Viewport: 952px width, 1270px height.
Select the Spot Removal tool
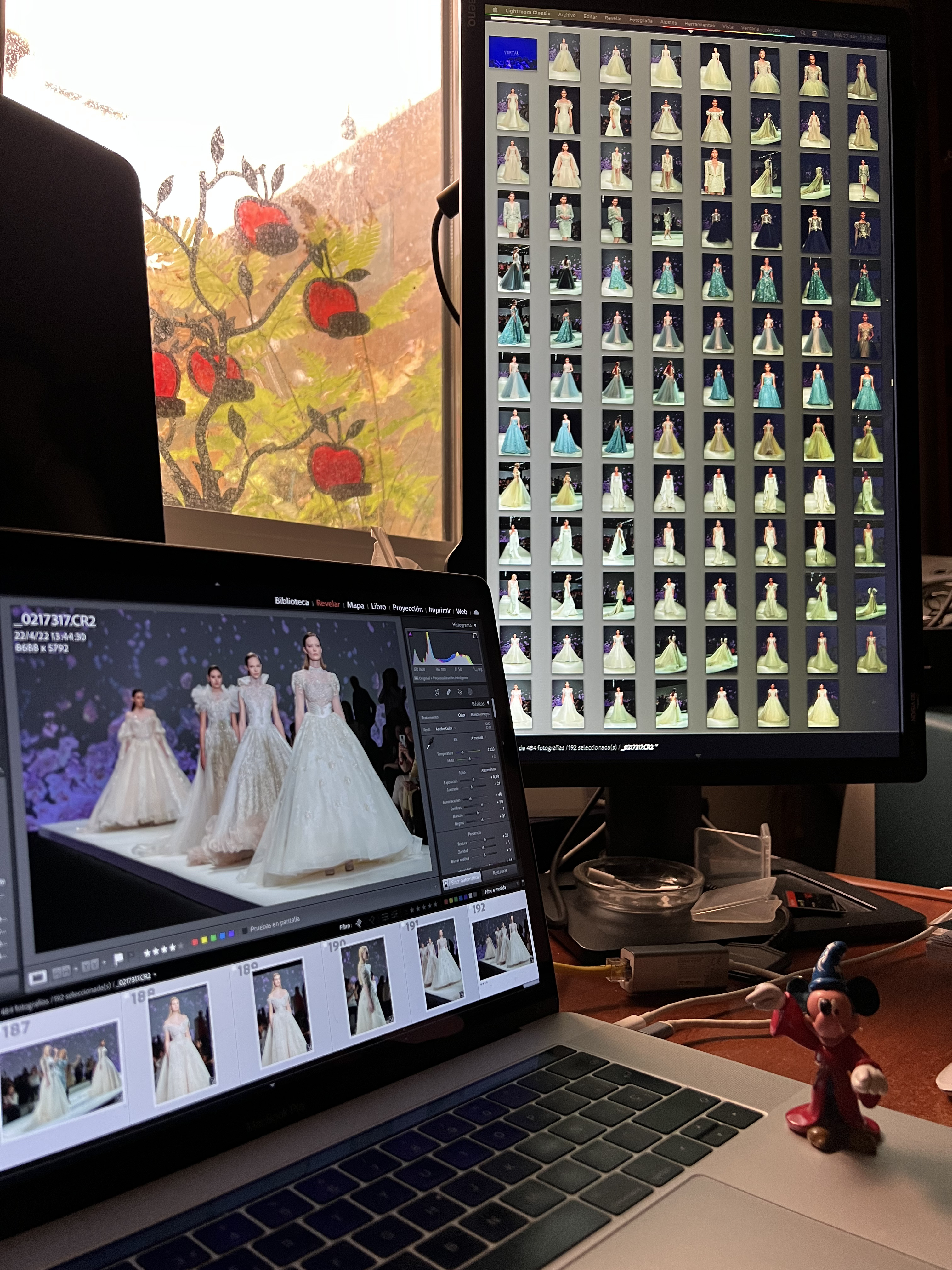449,692
